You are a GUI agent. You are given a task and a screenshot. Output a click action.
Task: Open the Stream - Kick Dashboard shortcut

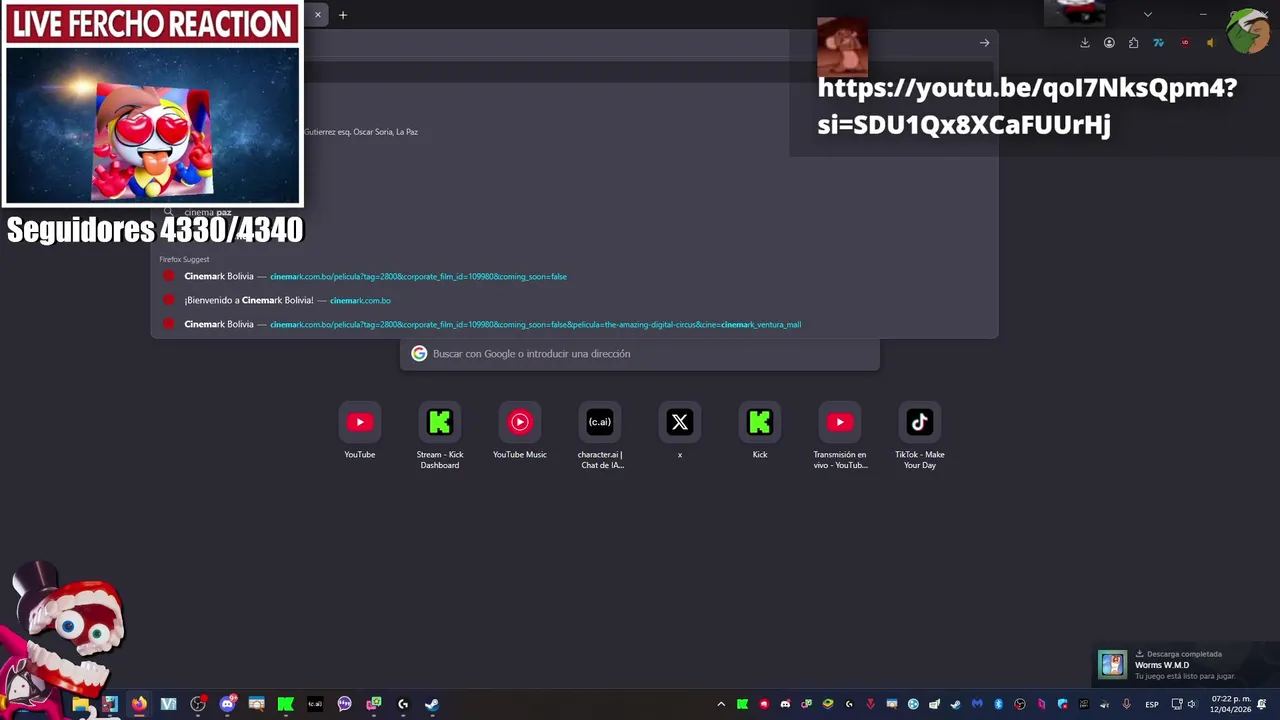(440, 436)
